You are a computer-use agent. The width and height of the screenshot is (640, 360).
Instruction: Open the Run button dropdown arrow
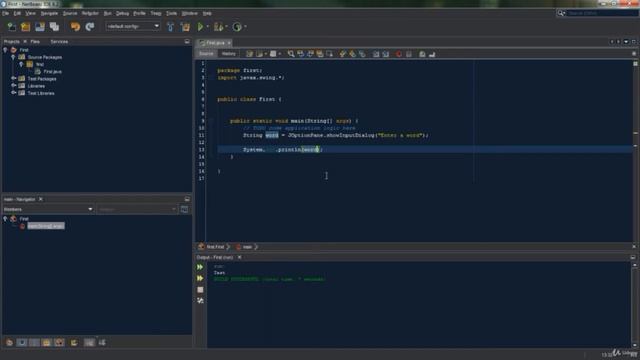pyautogui.click(x=207, y=27)
